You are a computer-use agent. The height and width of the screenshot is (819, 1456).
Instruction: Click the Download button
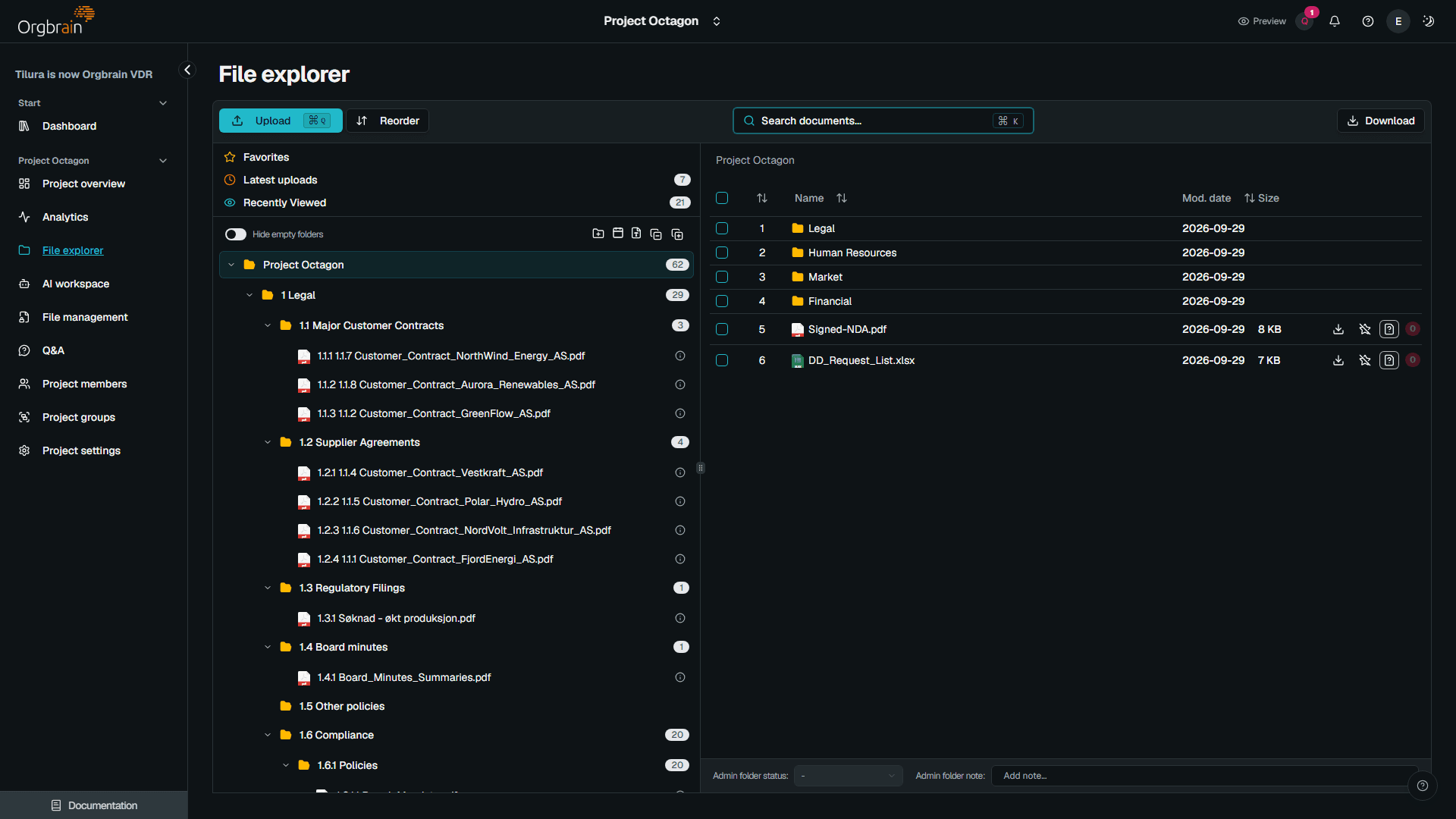click(x=1380, y=121)
